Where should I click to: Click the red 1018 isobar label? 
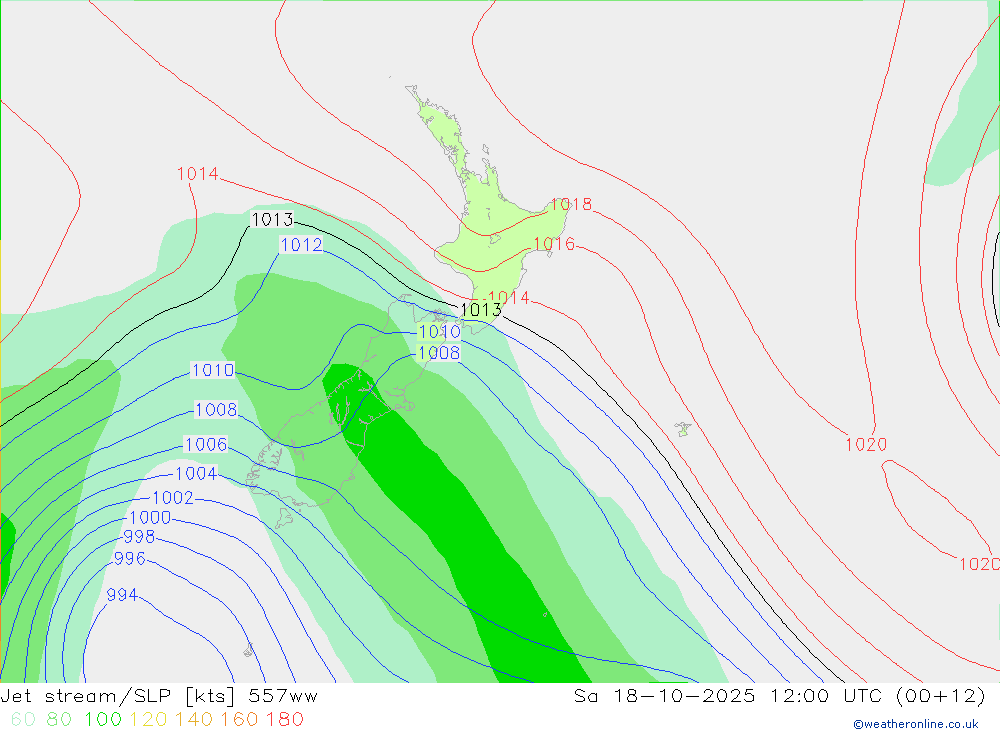click(571, 204)
